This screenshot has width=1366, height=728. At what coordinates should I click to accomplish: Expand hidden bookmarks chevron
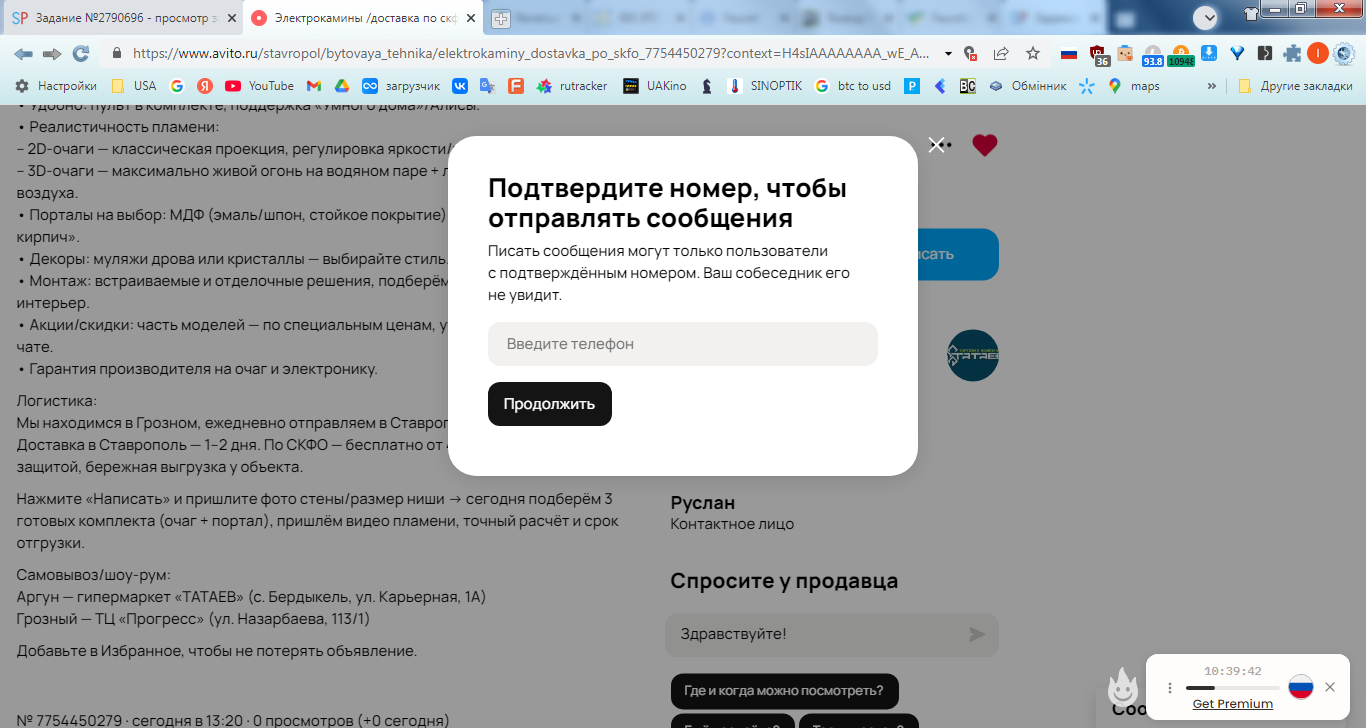click(x=1212, y=86)
